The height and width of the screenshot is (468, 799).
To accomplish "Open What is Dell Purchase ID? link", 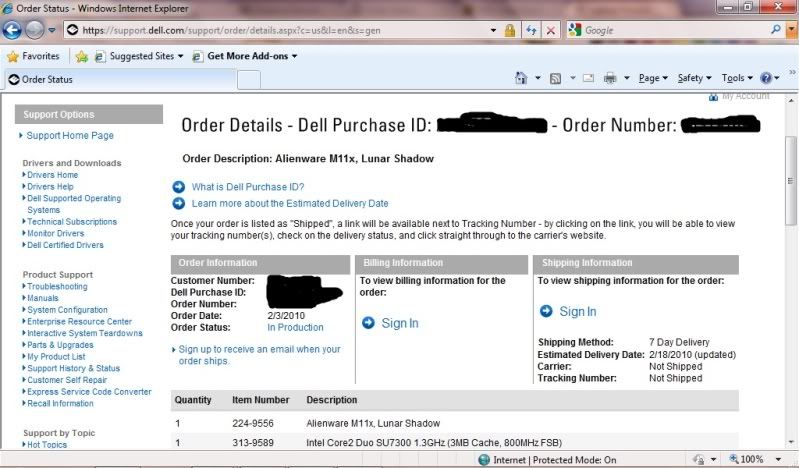I will [248, 187].
